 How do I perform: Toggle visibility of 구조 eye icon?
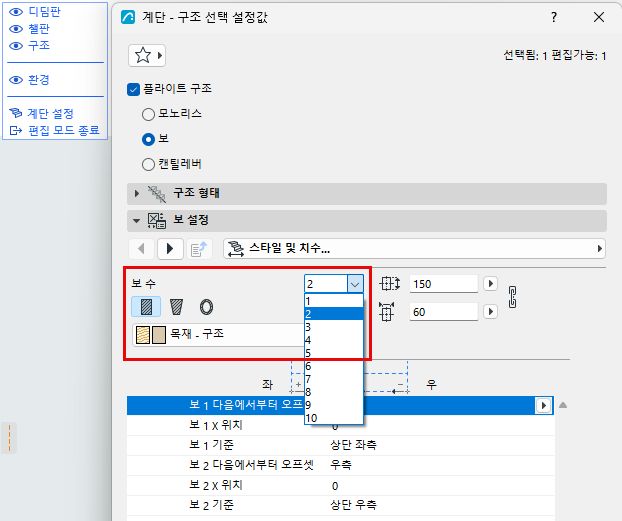16,46
